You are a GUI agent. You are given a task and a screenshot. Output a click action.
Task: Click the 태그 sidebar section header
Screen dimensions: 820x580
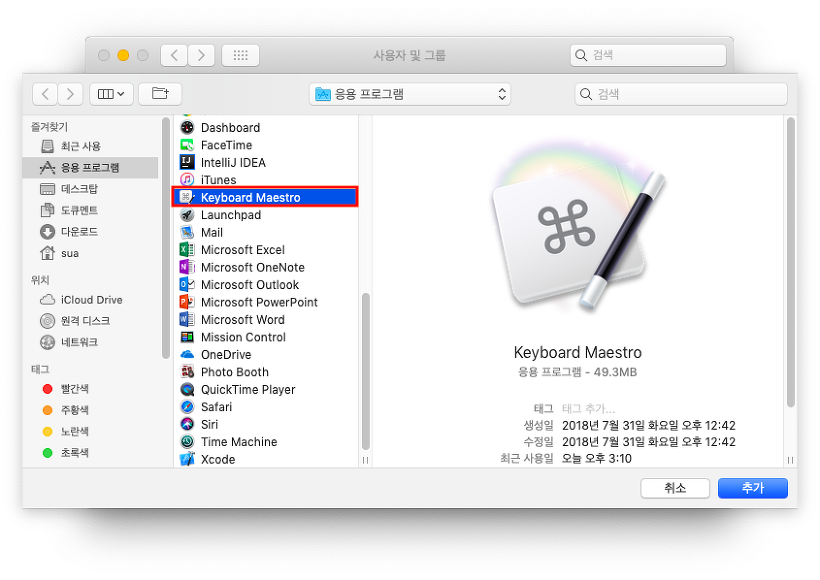pyautogui.click(x=40, y=369)
